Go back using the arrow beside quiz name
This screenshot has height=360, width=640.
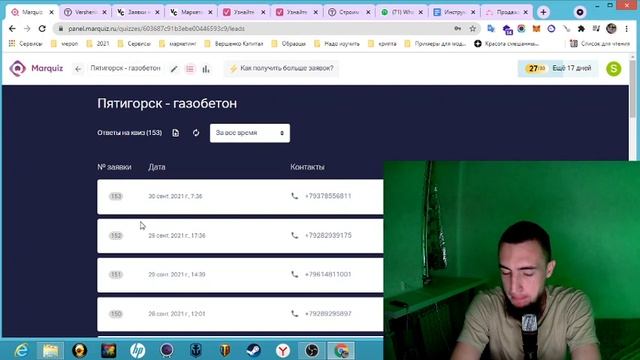(78, 69)
